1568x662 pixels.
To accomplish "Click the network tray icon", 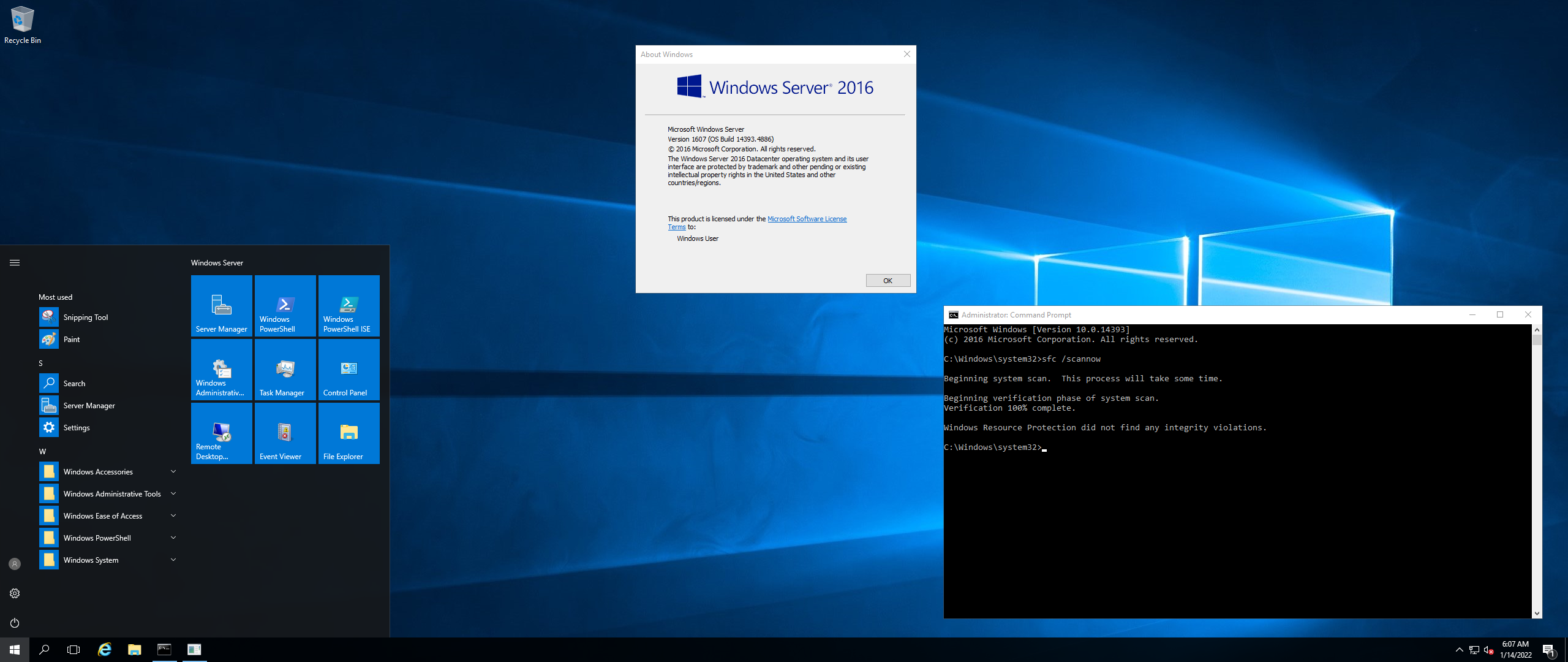I will [x=1474, y=650].
